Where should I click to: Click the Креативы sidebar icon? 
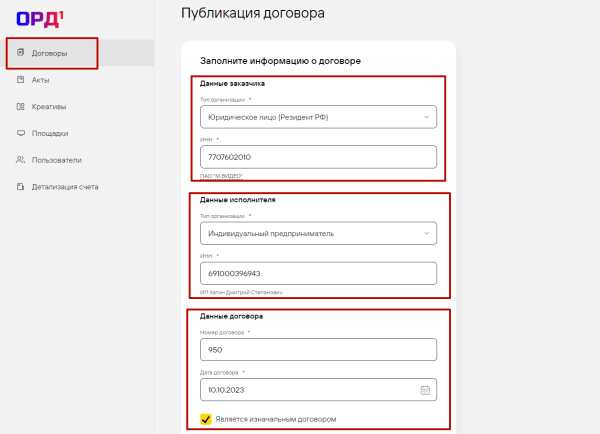[x=21, y=106]
